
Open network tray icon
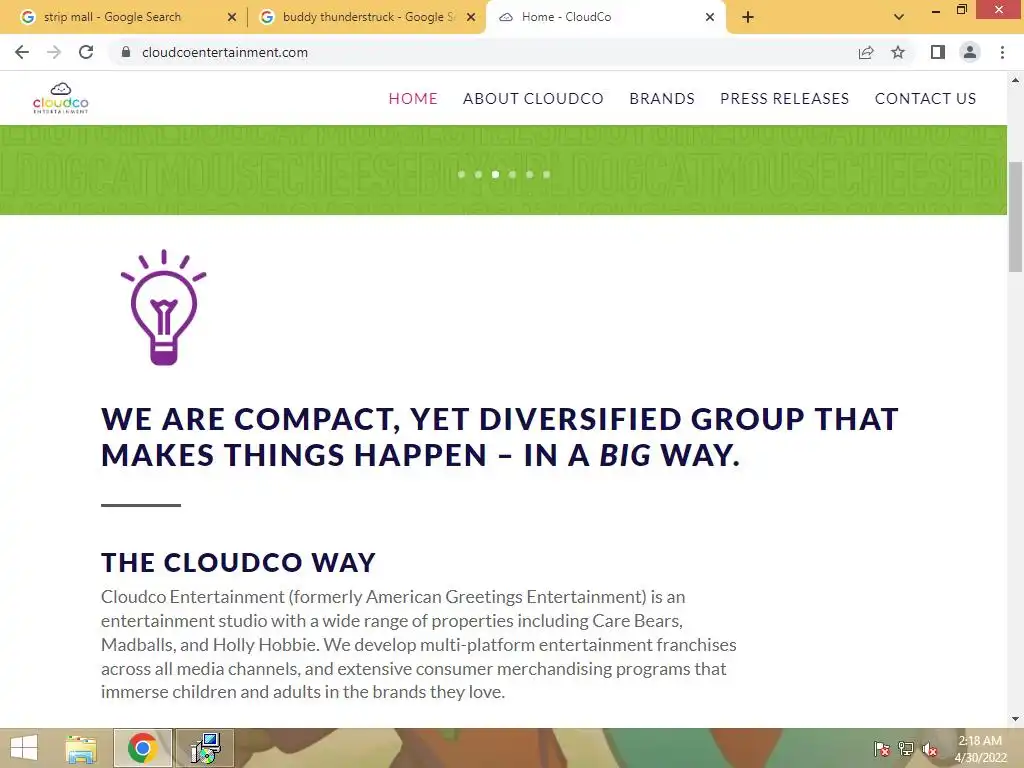[906, 749]
